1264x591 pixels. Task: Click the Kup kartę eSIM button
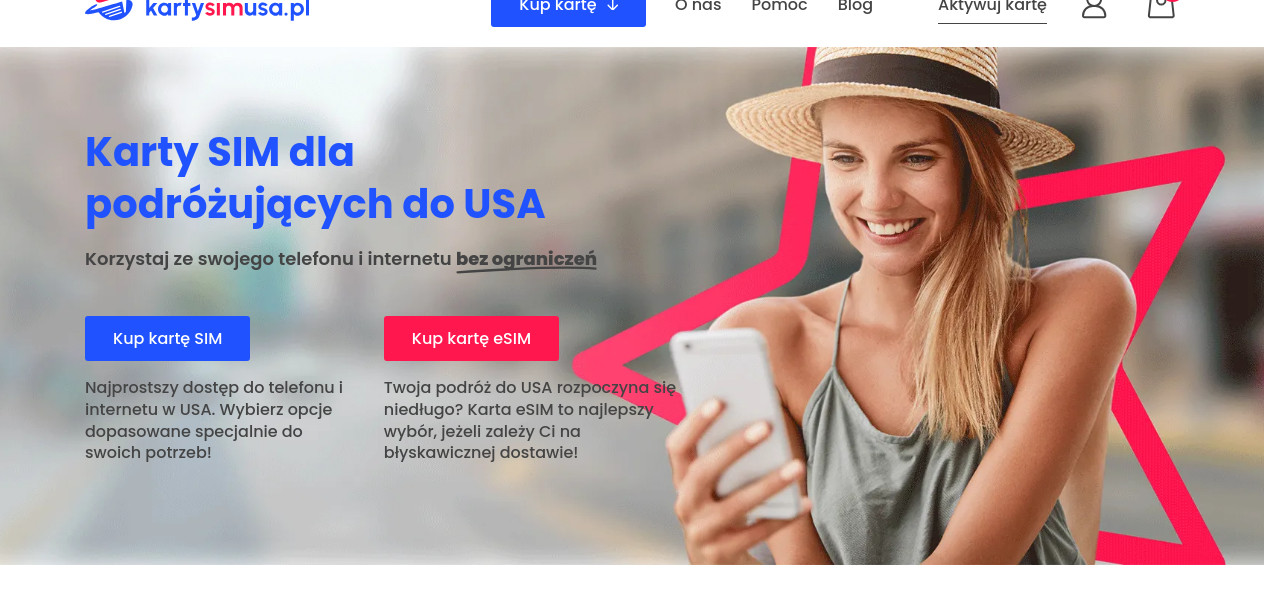(x=471, y=338)
